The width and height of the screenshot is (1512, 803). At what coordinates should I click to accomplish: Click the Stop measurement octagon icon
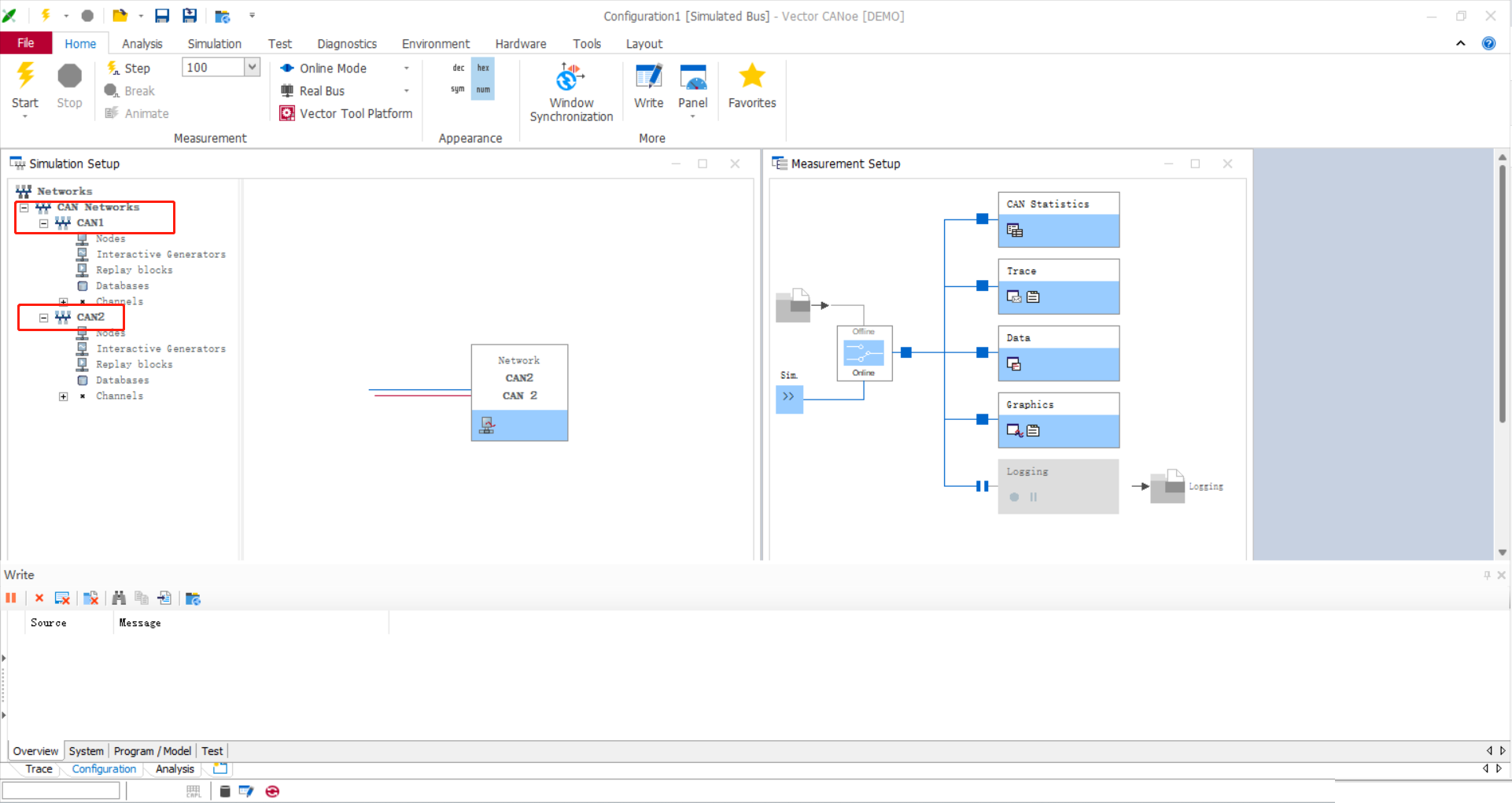pos(69,76)
